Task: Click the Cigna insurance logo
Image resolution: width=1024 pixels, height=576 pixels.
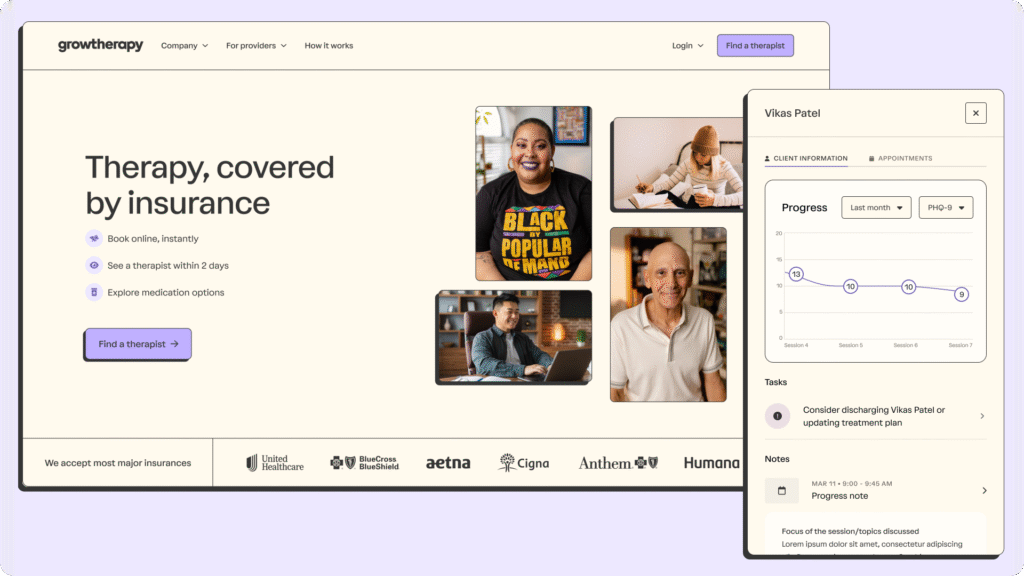Action: [524, 463]
